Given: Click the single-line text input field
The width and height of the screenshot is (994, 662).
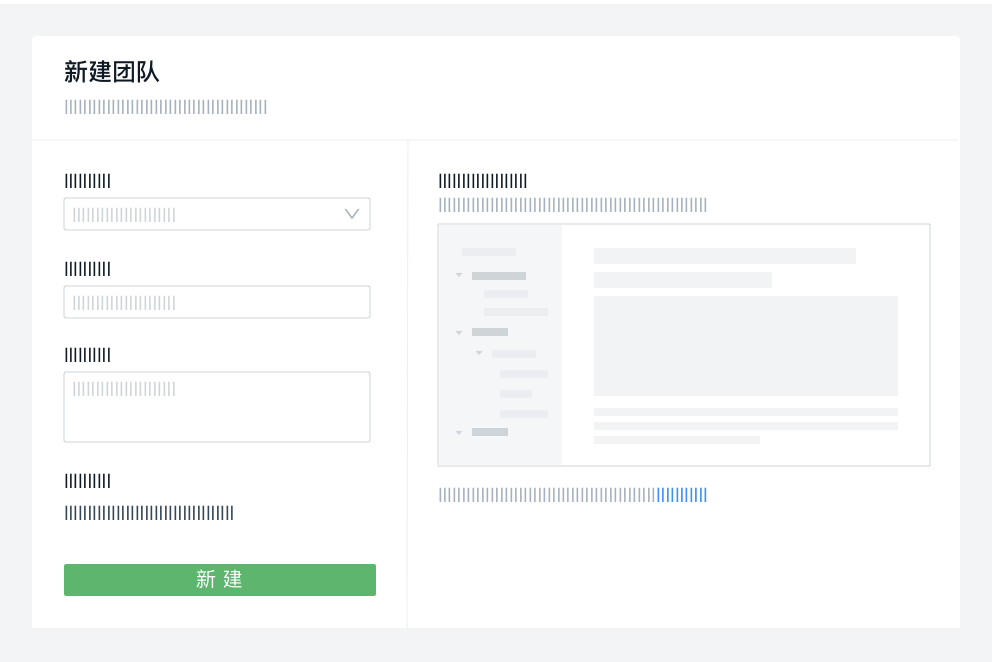Looking at the screenshot, I should coord(217,302).
